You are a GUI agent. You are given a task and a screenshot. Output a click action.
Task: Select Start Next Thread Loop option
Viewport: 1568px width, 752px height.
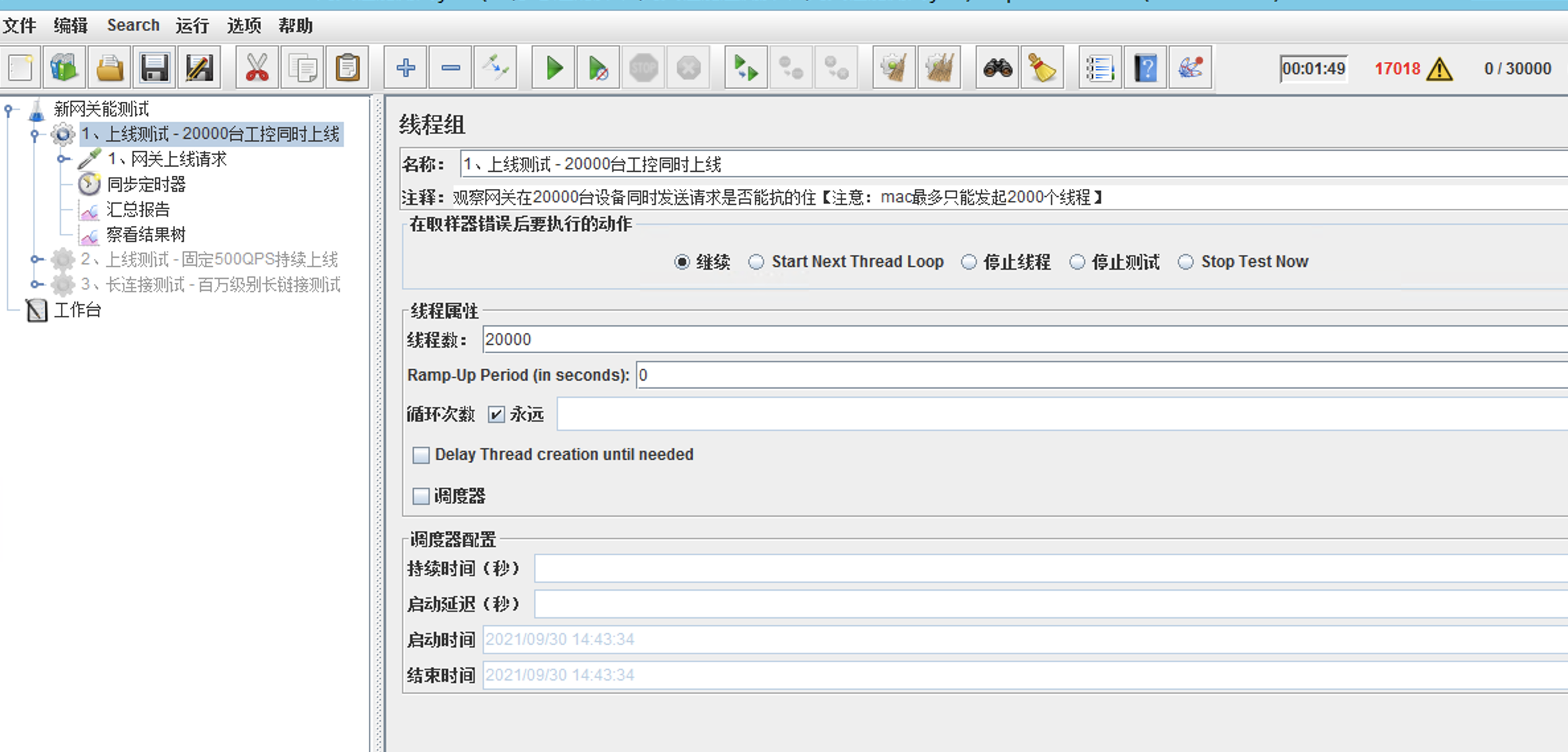(756, 262)
